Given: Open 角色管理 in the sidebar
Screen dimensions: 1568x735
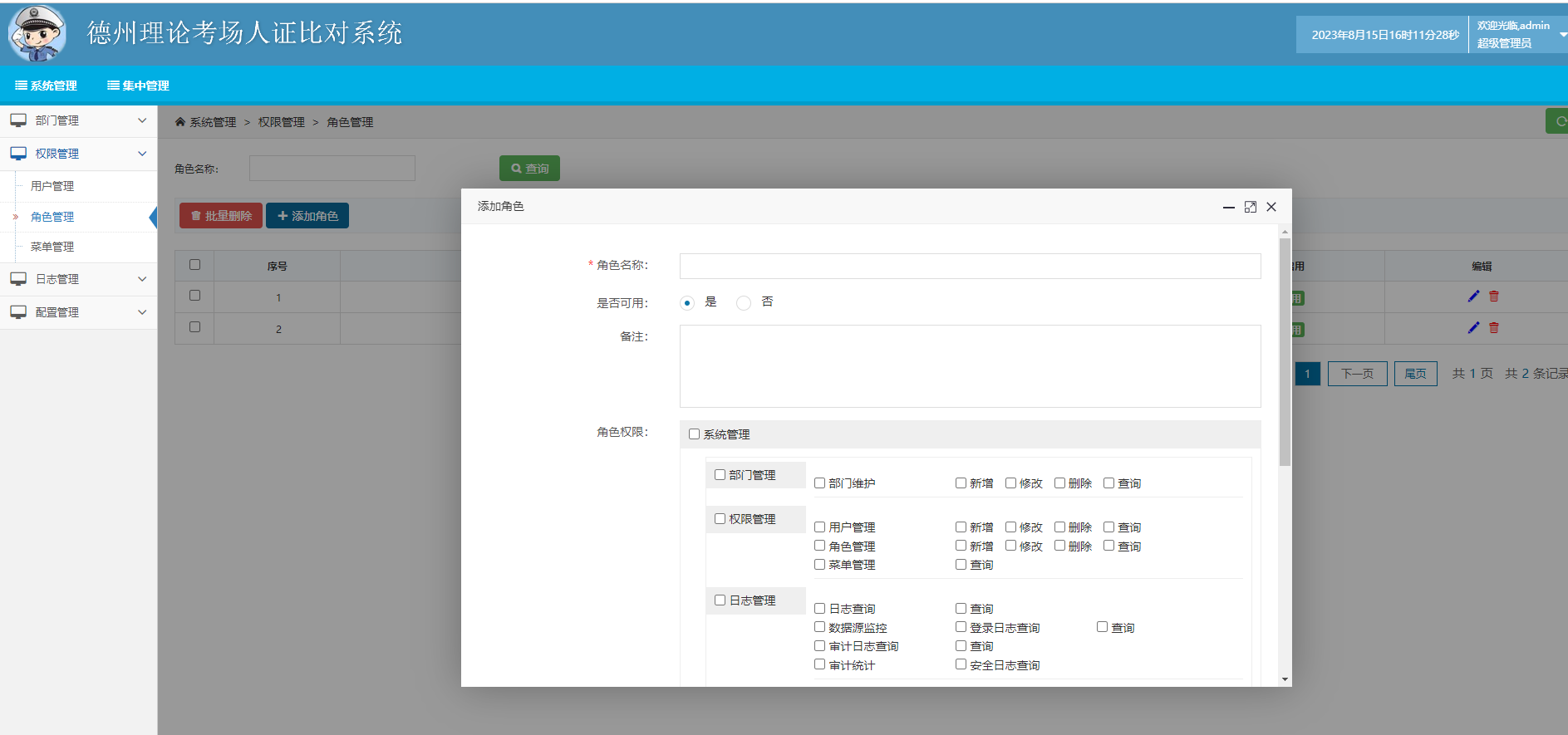Looking at the screenshot, I should coord(52,217).
